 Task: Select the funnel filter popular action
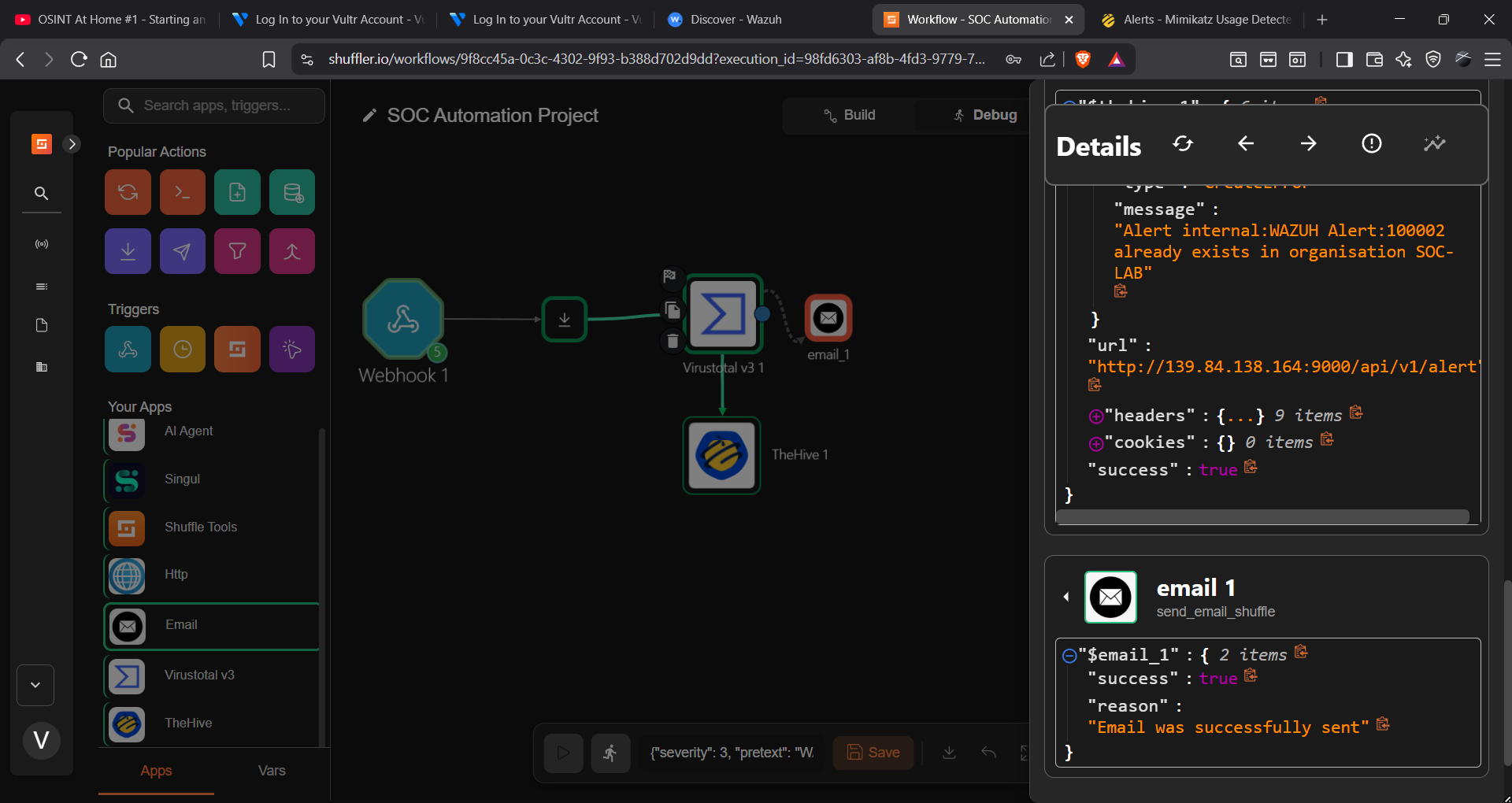tap(237, 251)
